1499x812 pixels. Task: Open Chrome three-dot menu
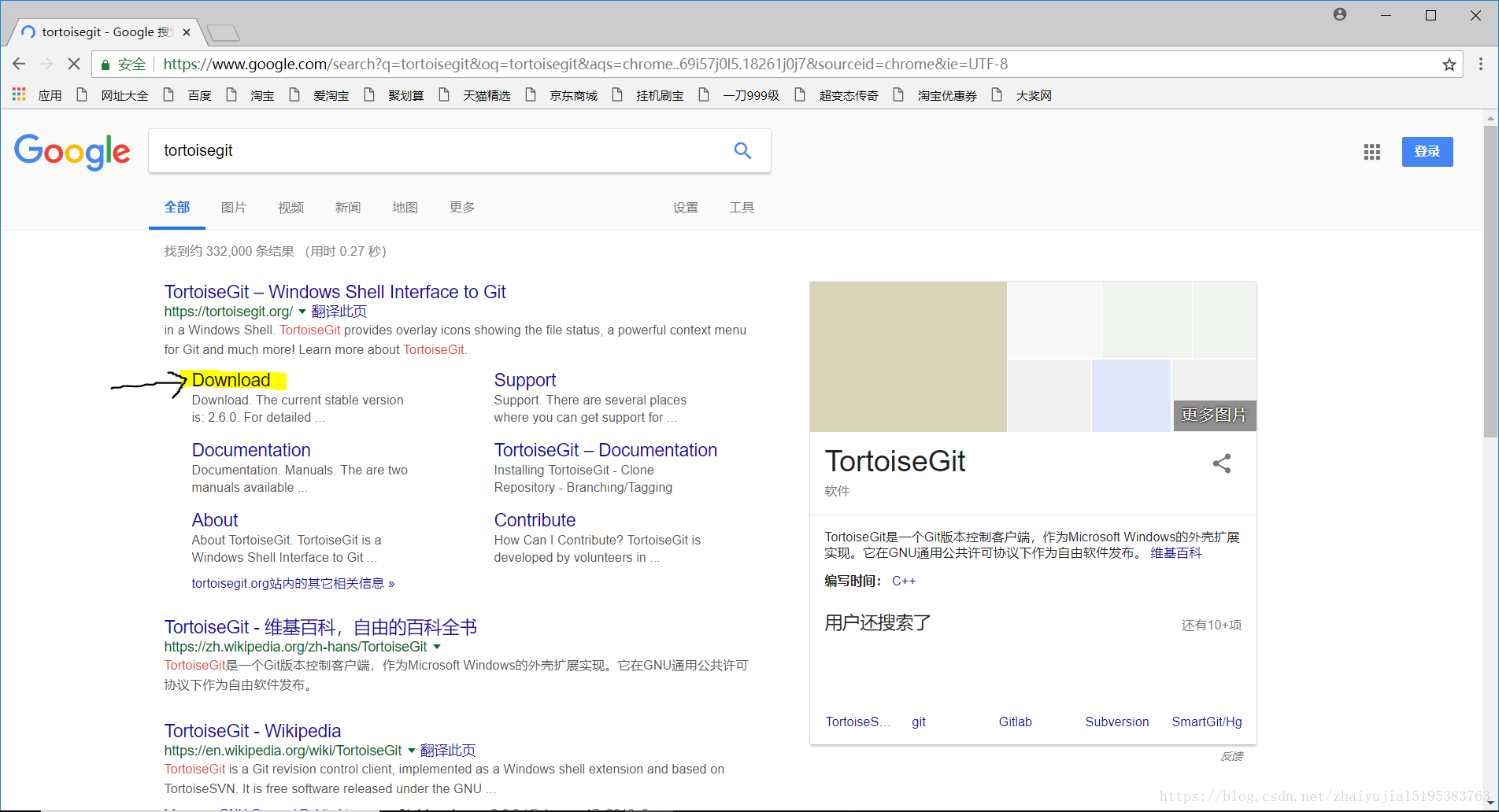(1480, 64)
